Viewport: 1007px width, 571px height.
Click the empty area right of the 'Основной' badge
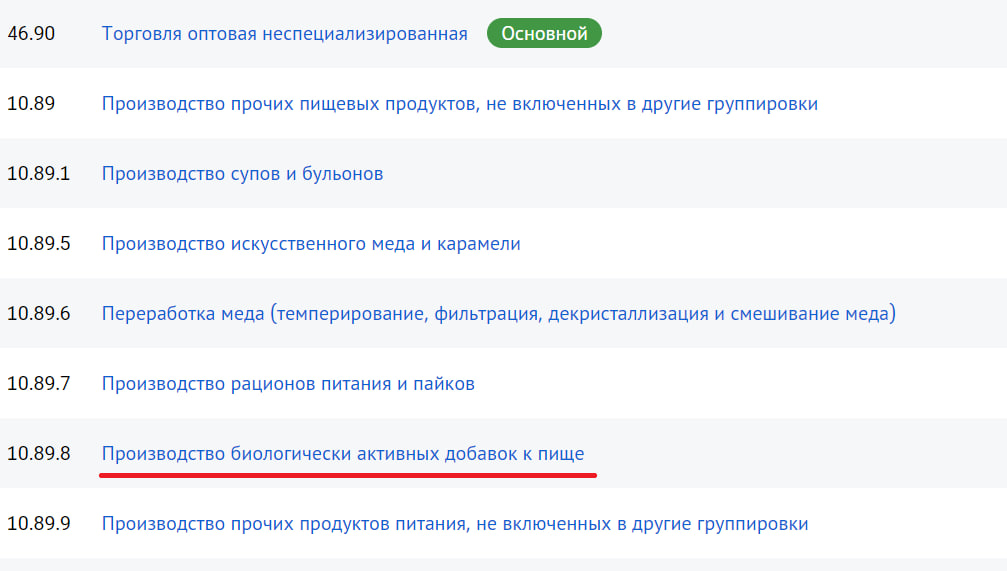(x=800, y=34)
